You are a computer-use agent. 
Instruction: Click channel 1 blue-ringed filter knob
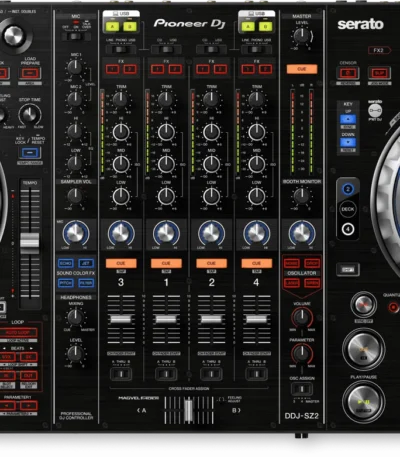pyautogui.click(x=166, y=233)
